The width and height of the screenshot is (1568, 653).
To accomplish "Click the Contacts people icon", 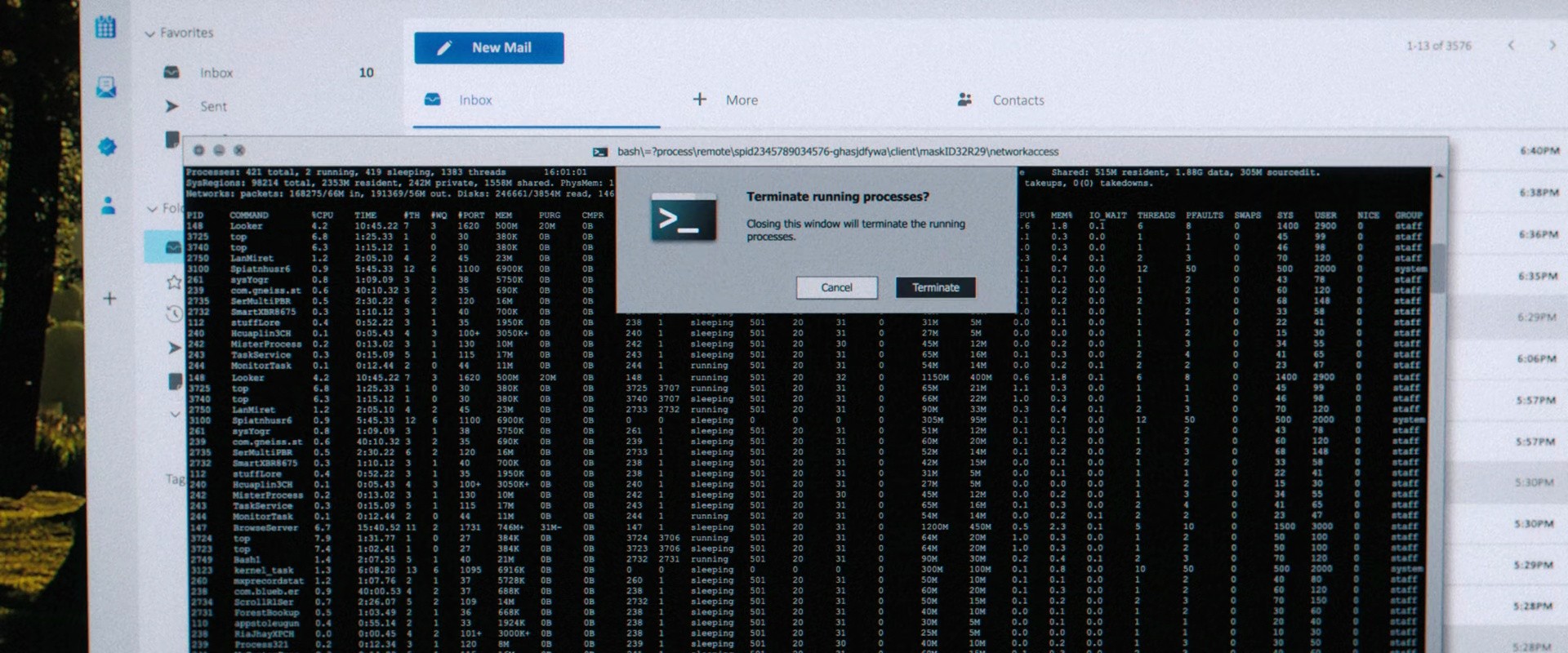I will tap(964, 100).
